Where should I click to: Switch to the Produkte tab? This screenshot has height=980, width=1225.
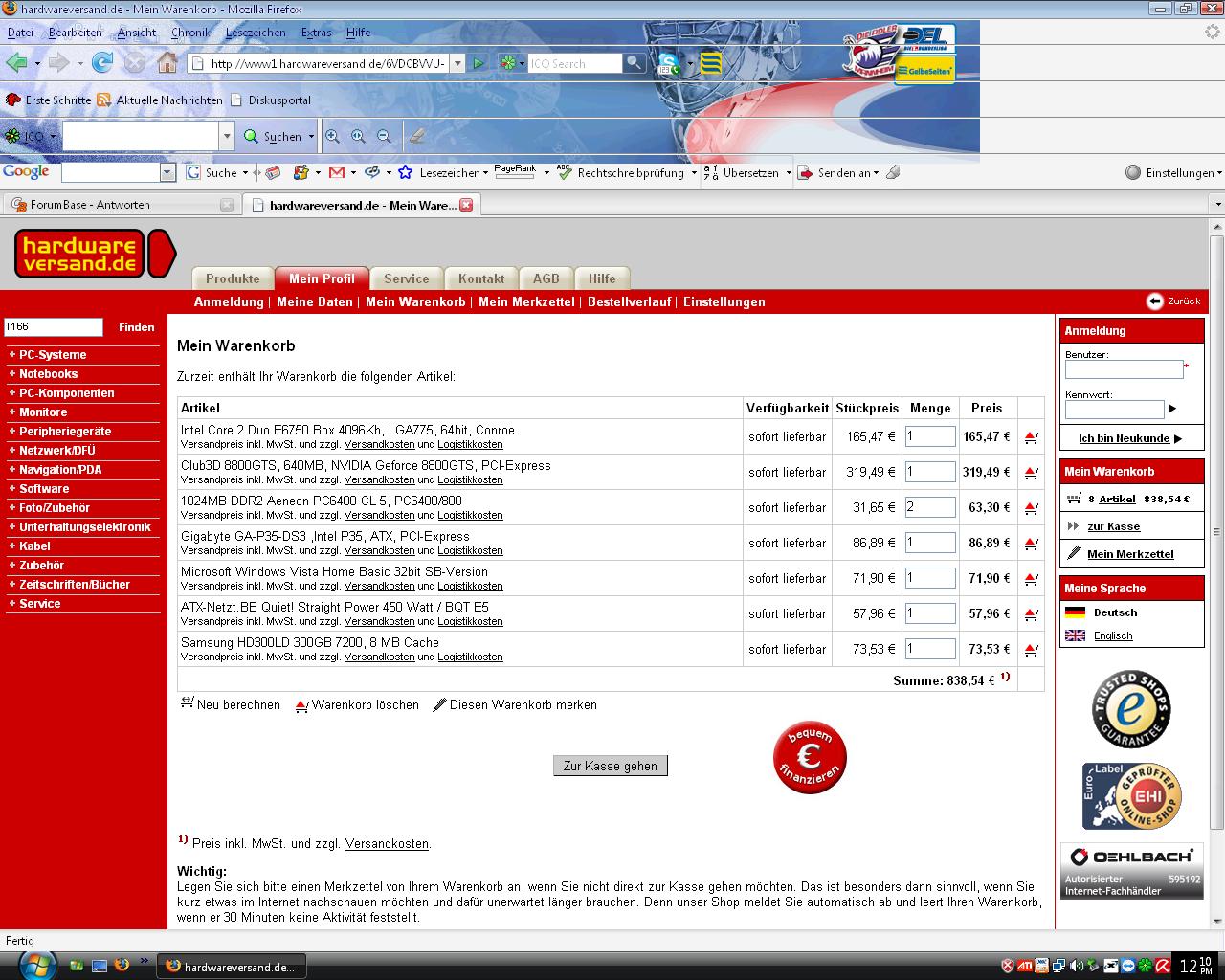tap(233, 278)
